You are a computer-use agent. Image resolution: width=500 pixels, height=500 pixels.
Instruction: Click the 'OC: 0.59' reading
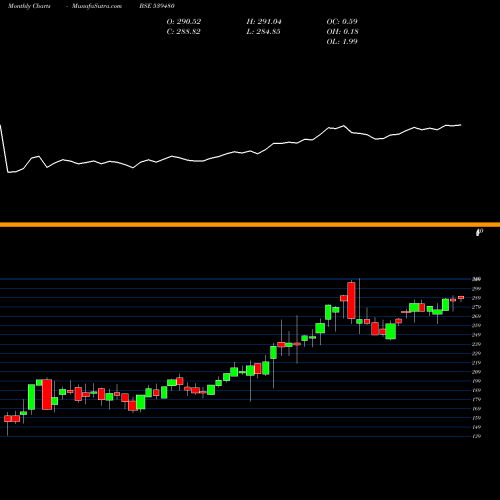(342, 22)
